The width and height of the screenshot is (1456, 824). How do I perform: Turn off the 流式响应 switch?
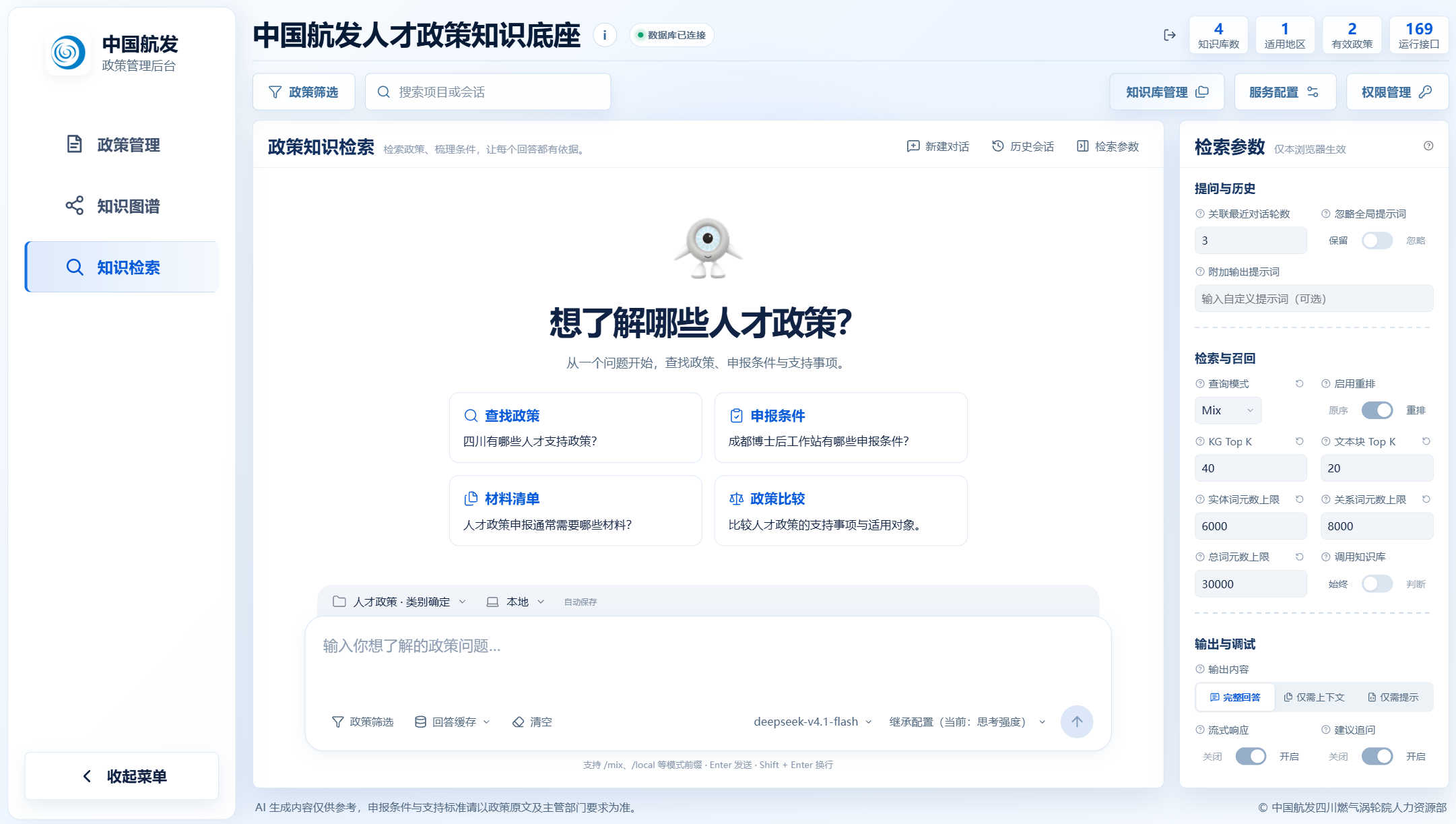click(1251, 757)
